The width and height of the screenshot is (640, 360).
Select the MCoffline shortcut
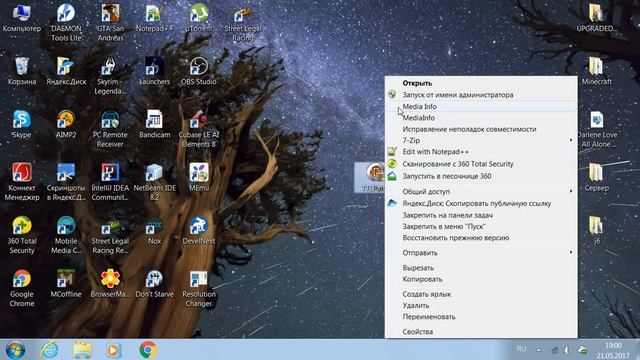(x=66, y=284)
